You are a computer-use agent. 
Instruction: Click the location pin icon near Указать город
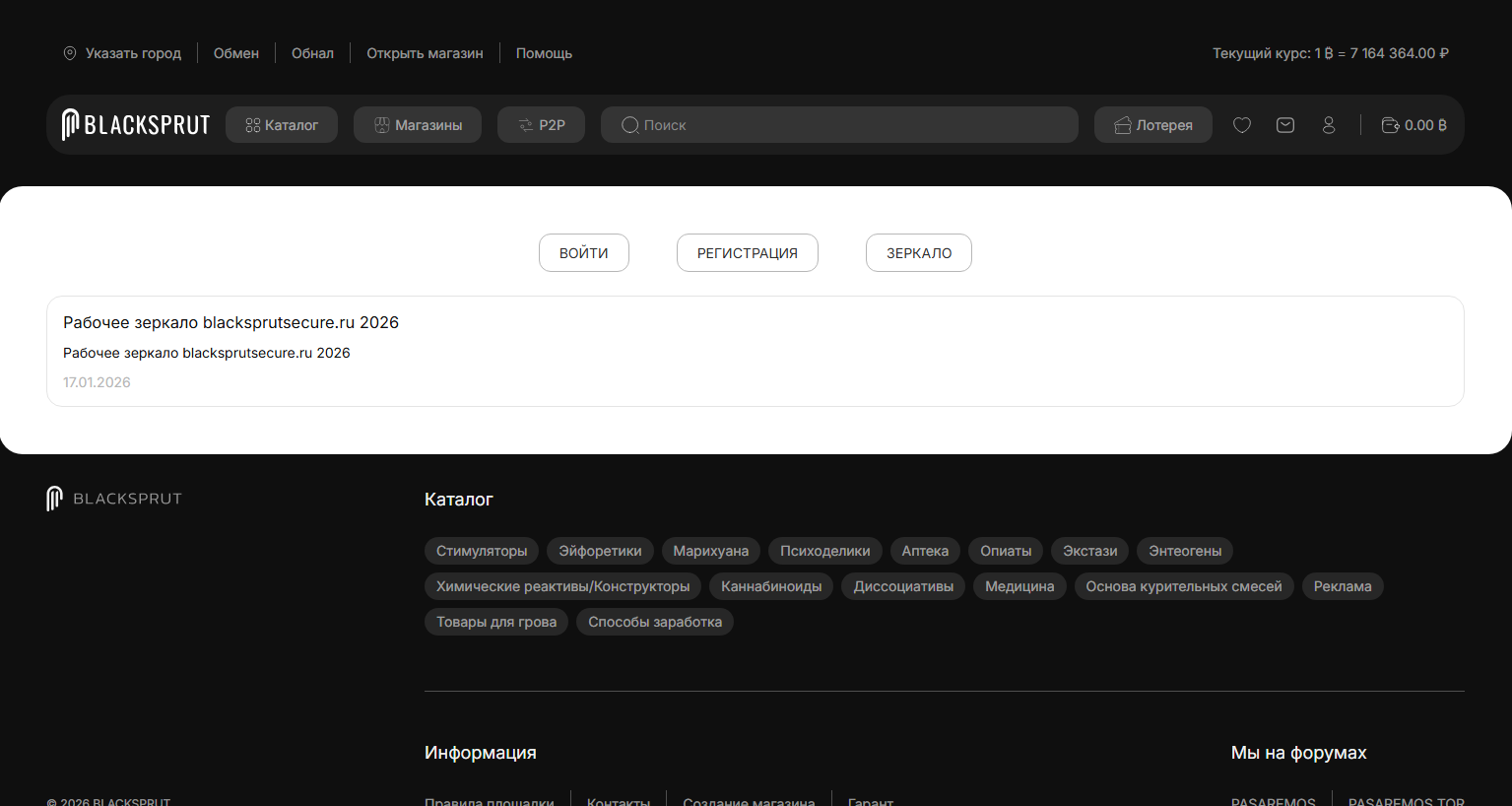tap(70, 53)
